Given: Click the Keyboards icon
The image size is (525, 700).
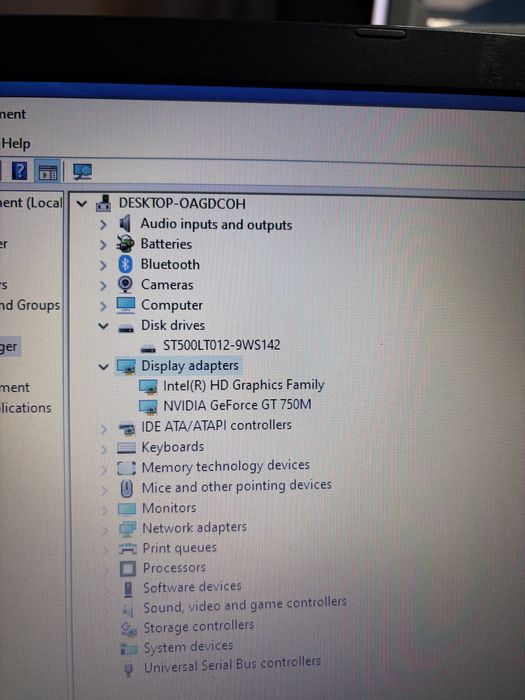Looking at the screenshot, I should click(x=126, y=448).
